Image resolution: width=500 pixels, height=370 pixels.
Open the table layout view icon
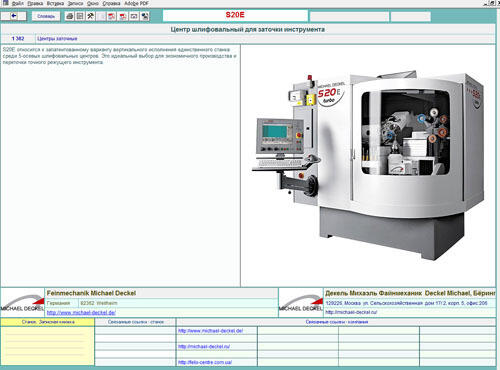click(80, 16)
